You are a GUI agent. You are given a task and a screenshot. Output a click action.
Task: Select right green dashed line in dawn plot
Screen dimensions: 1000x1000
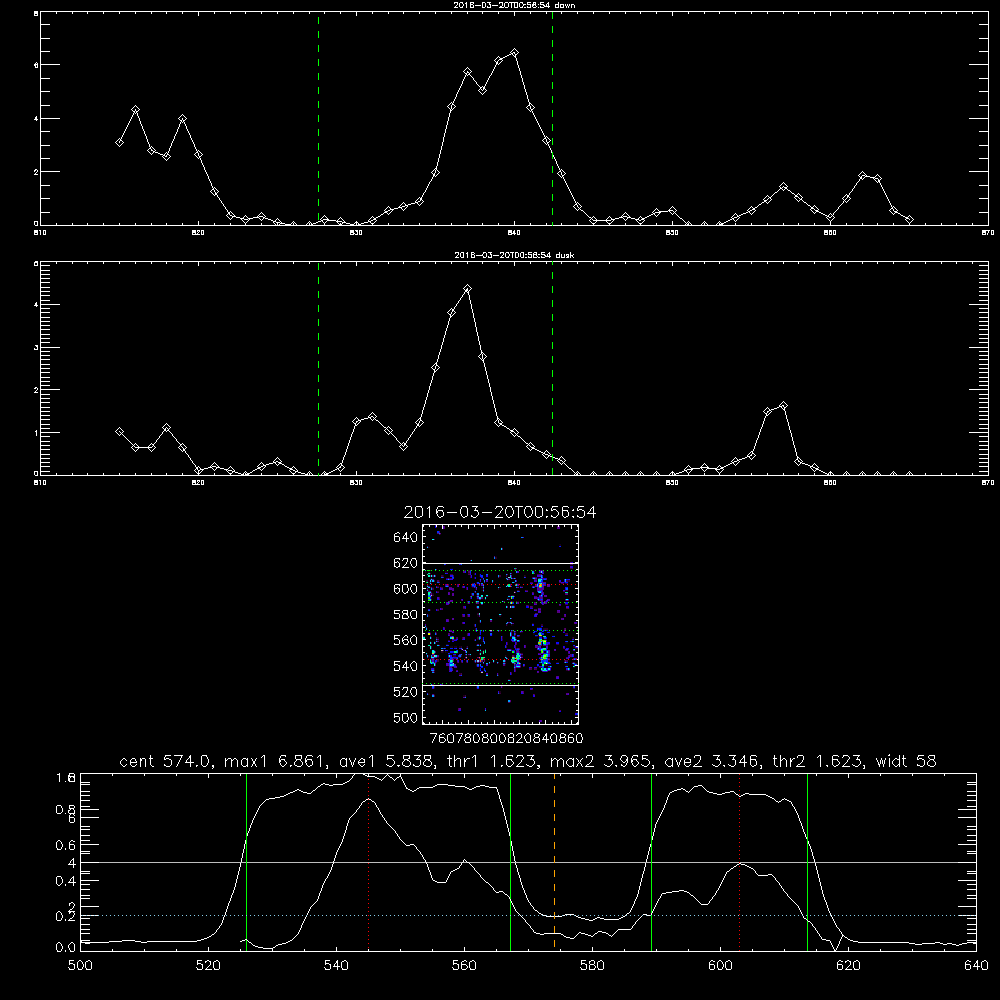[x=552, y=119]
